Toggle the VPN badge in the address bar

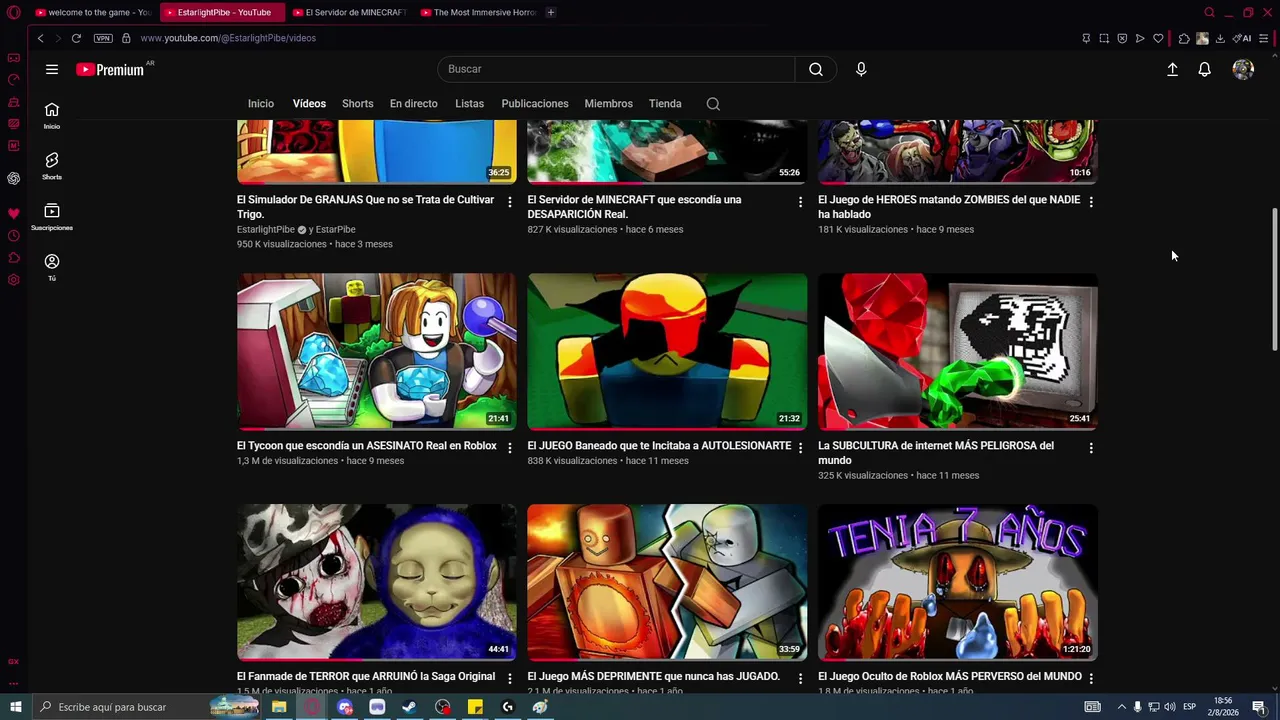tap(103, 38)
